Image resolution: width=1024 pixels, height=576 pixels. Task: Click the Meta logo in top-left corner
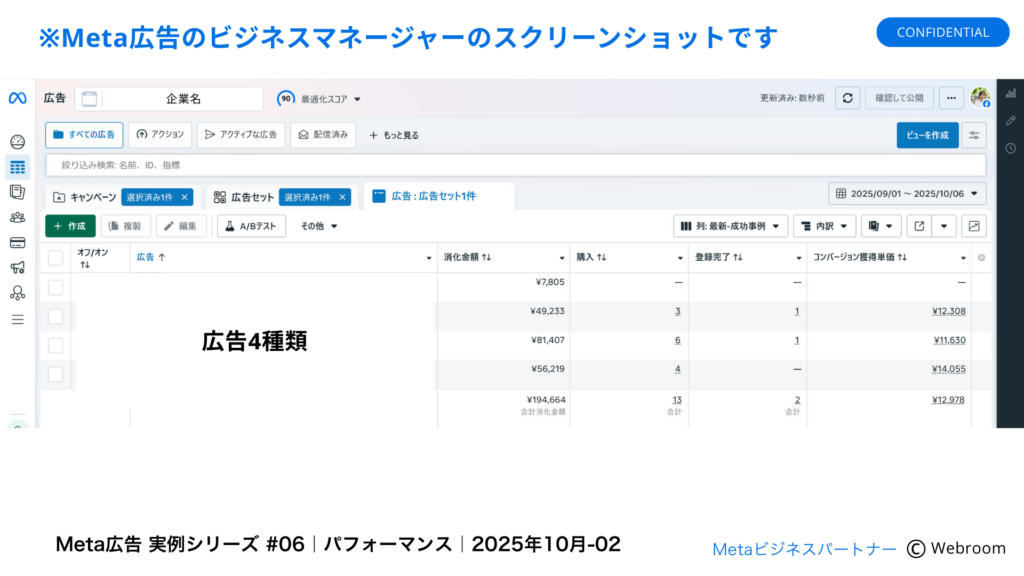17,97
